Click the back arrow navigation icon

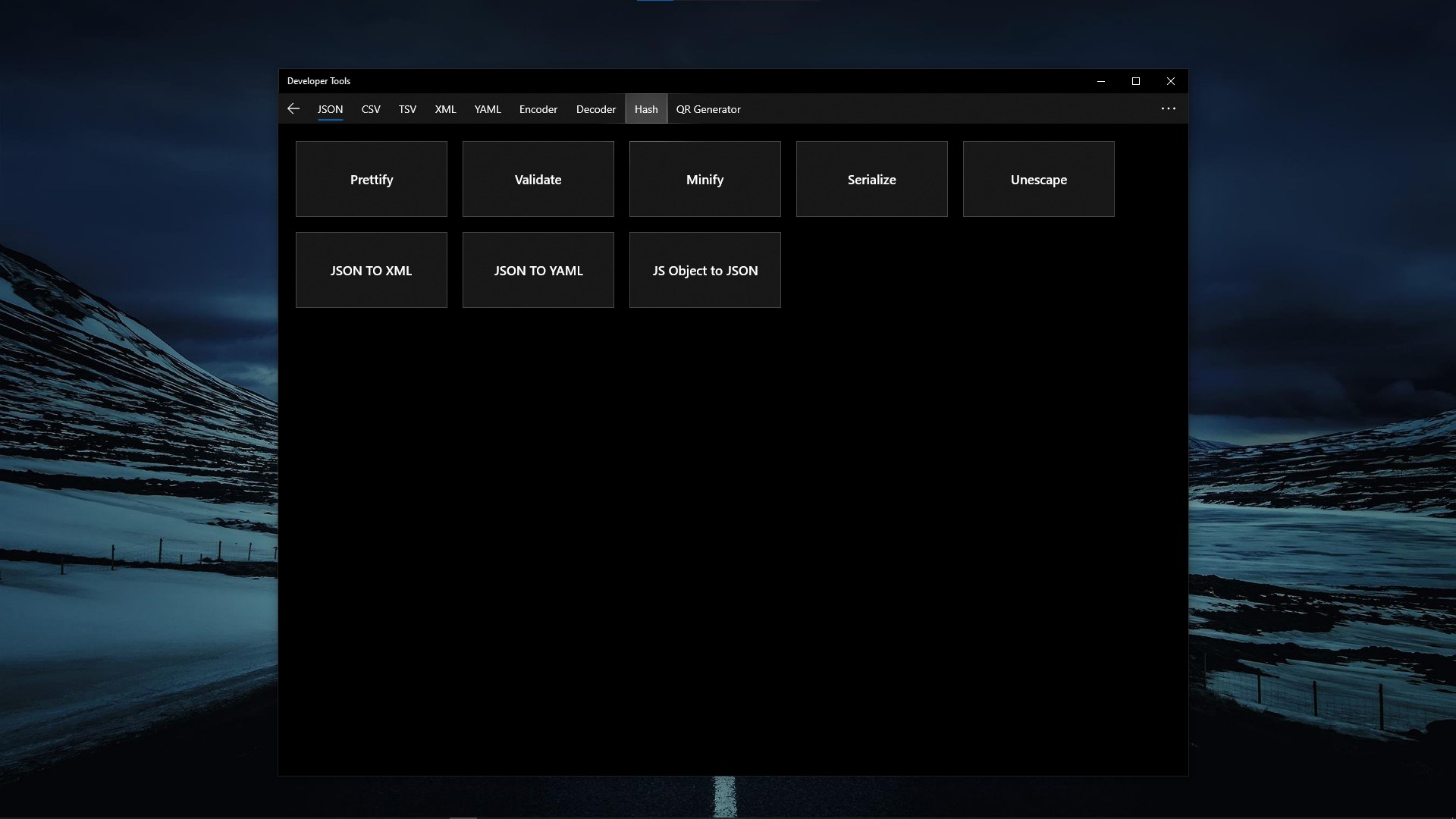(293, 108)
